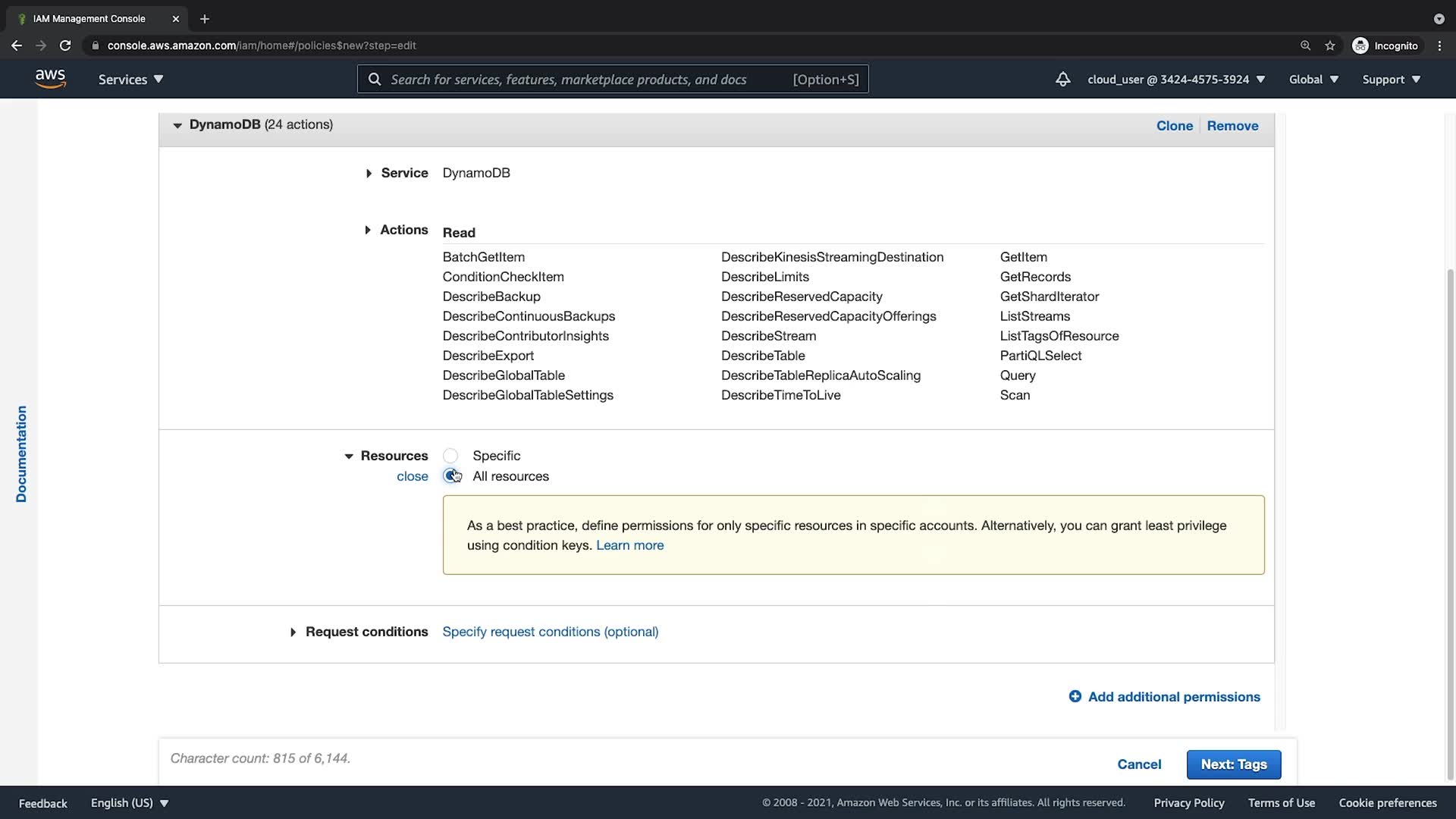
Task: Open the Services dropdown menu
Action: (x=130, y=79)
